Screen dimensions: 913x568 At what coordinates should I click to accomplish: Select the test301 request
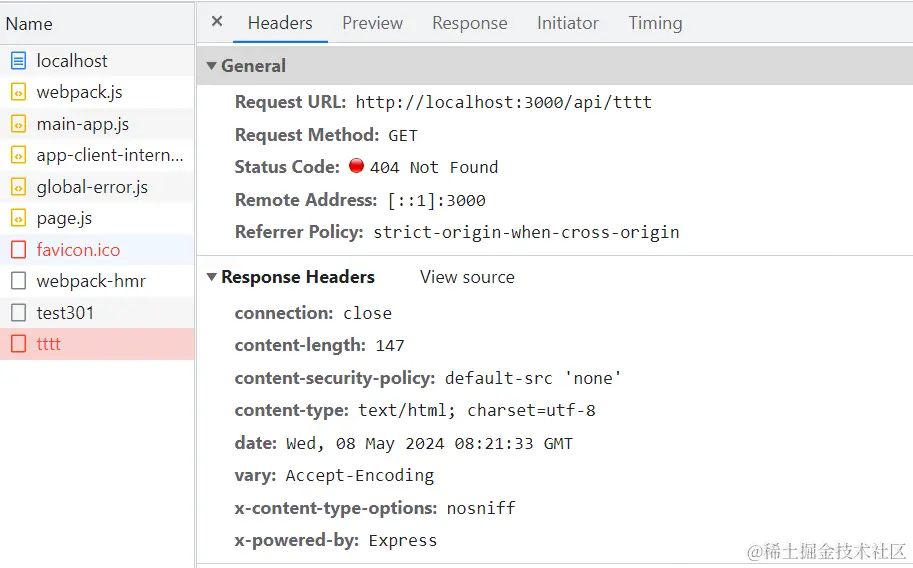click(65, 313)
